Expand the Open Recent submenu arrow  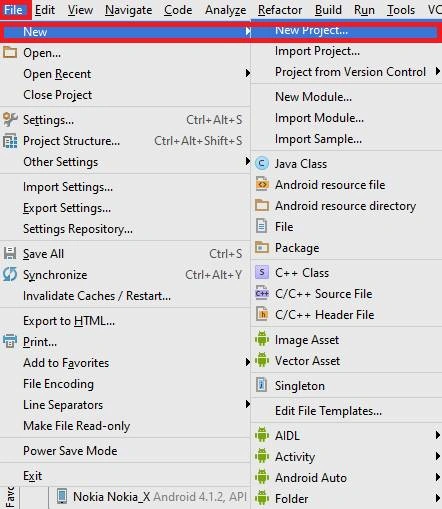247,73
